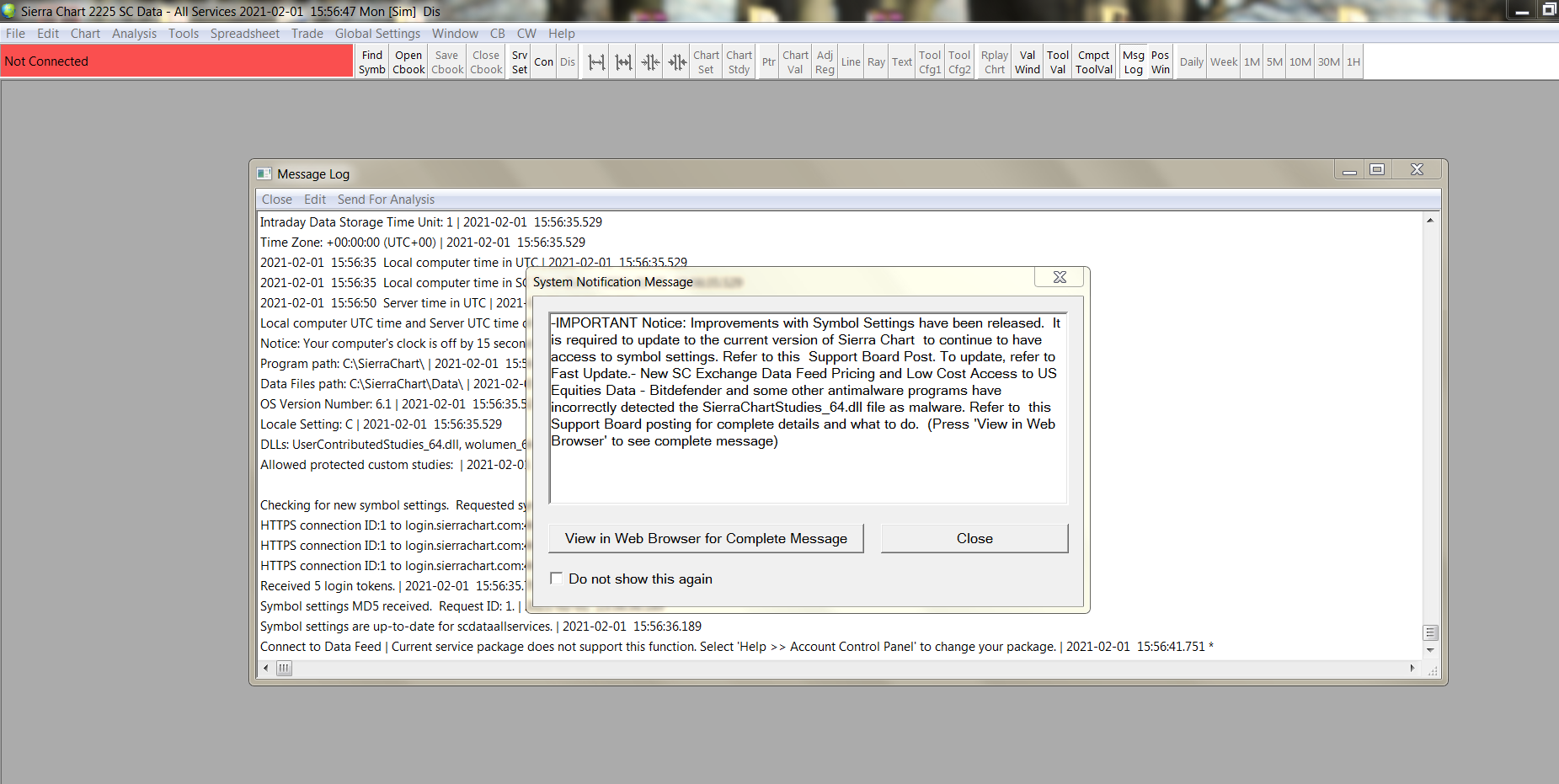Click the first bar spacing icon

pos(596,62)
